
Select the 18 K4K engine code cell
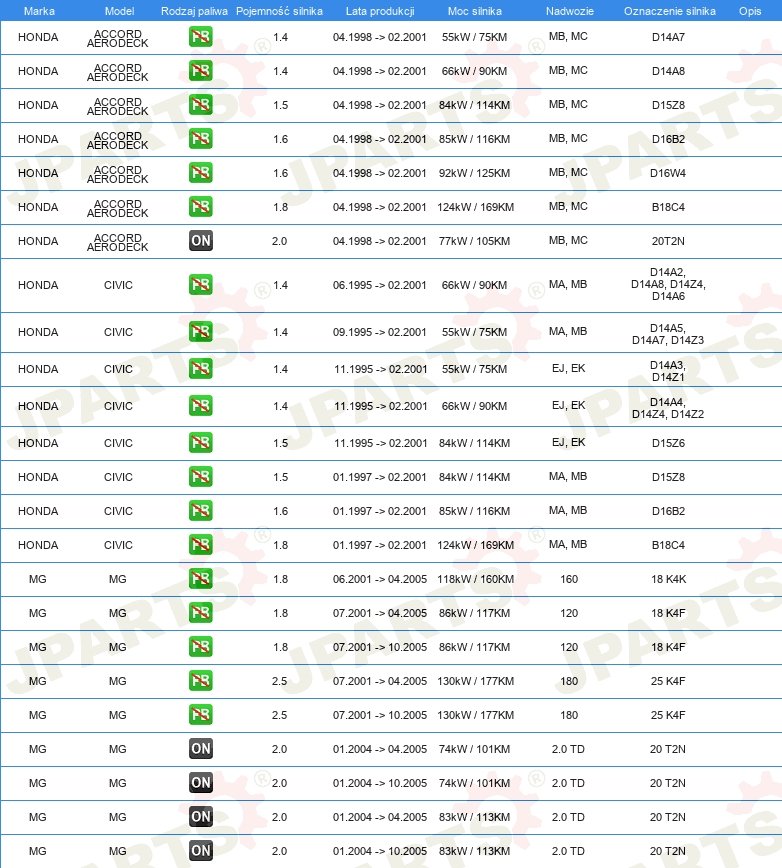[668, 580]
